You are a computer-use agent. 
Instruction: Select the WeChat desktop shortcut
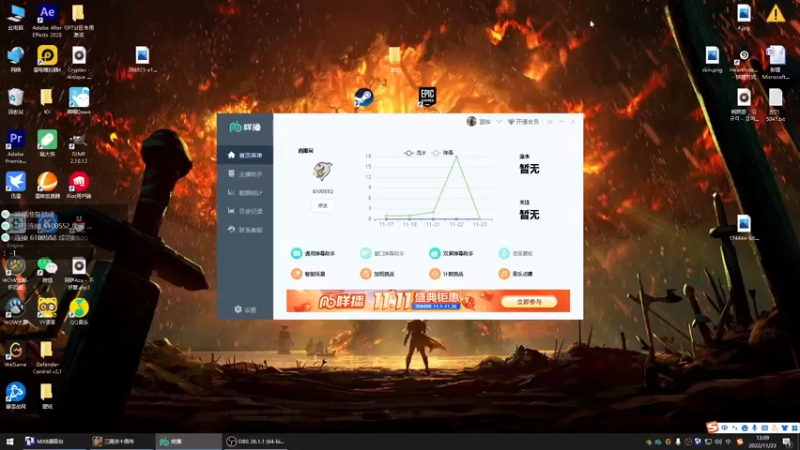click(x=47, y=270)
